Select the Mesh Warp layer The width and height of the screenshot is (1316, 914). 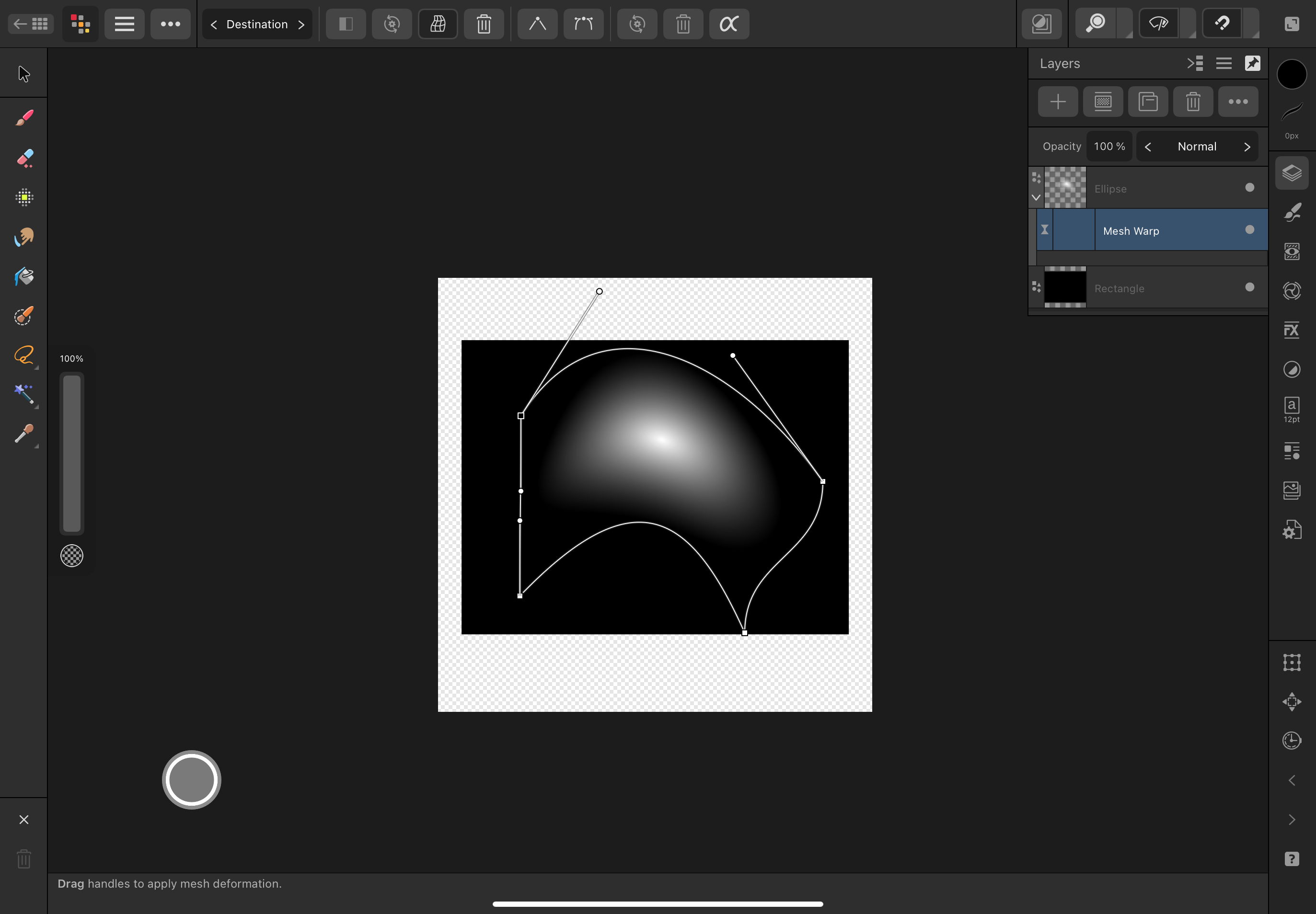[1131, 231]
